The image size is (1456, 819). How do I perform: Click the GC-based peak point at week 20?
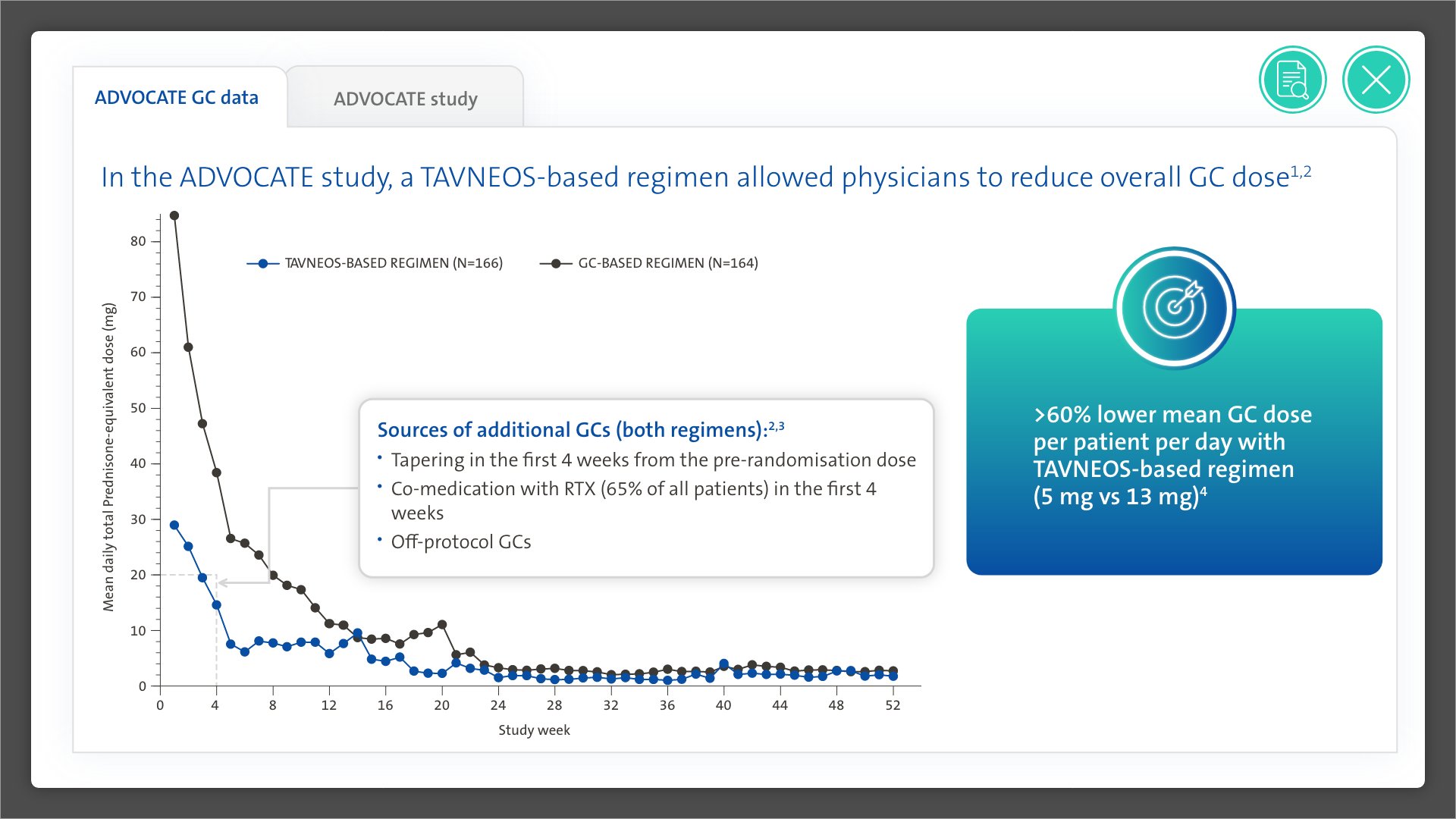click(x=442, y=625)
